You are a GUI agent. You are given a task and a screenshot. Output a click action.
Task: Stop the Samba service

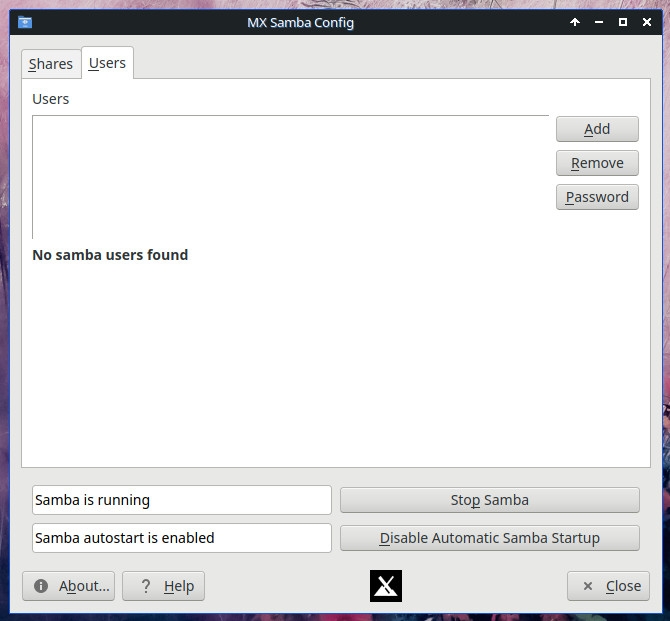[x=490, y=500]
